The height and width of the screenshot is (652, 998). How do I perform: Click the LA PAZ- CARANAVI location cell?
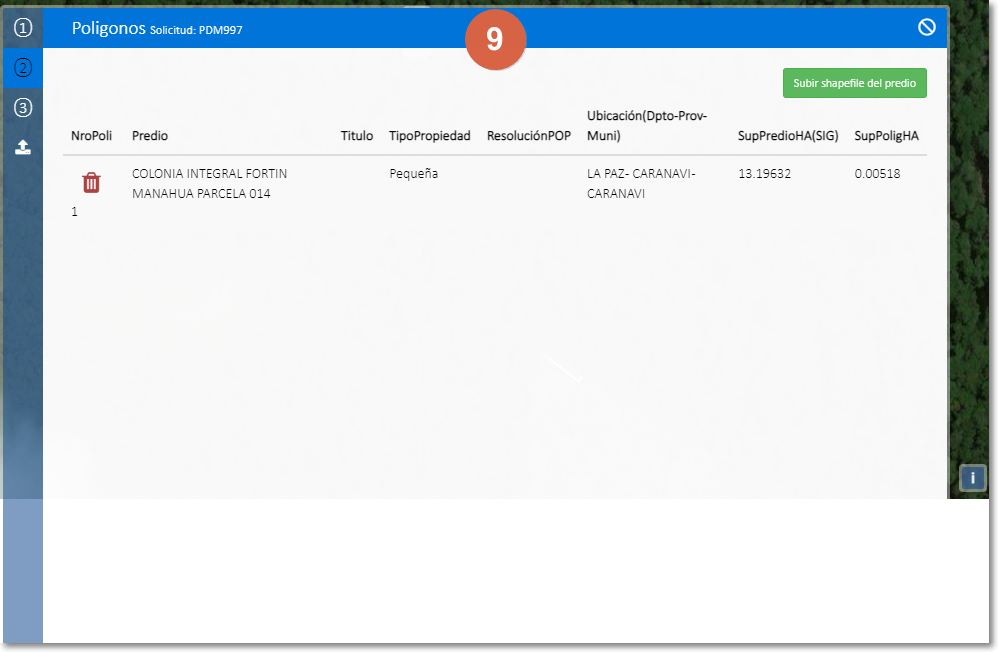(640, 183)
